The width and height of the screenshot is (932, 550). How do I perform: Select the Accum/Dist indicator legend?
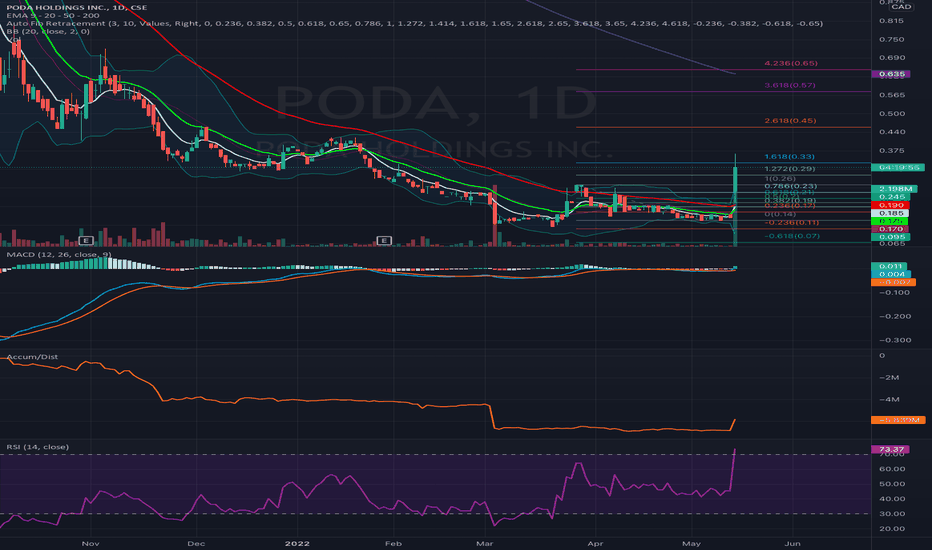[32, 357]
